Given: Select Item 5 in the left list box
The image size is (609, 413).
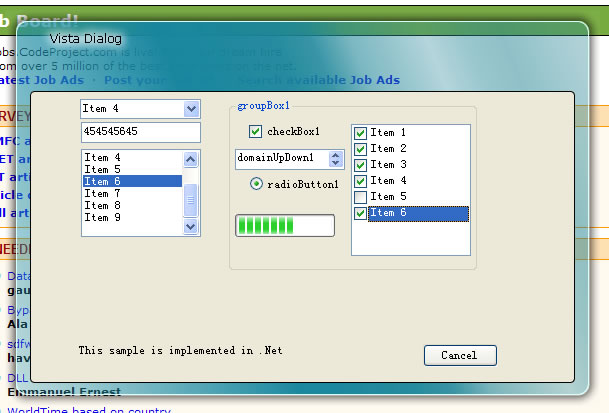Looking at the screenshot, I should 132,169.
